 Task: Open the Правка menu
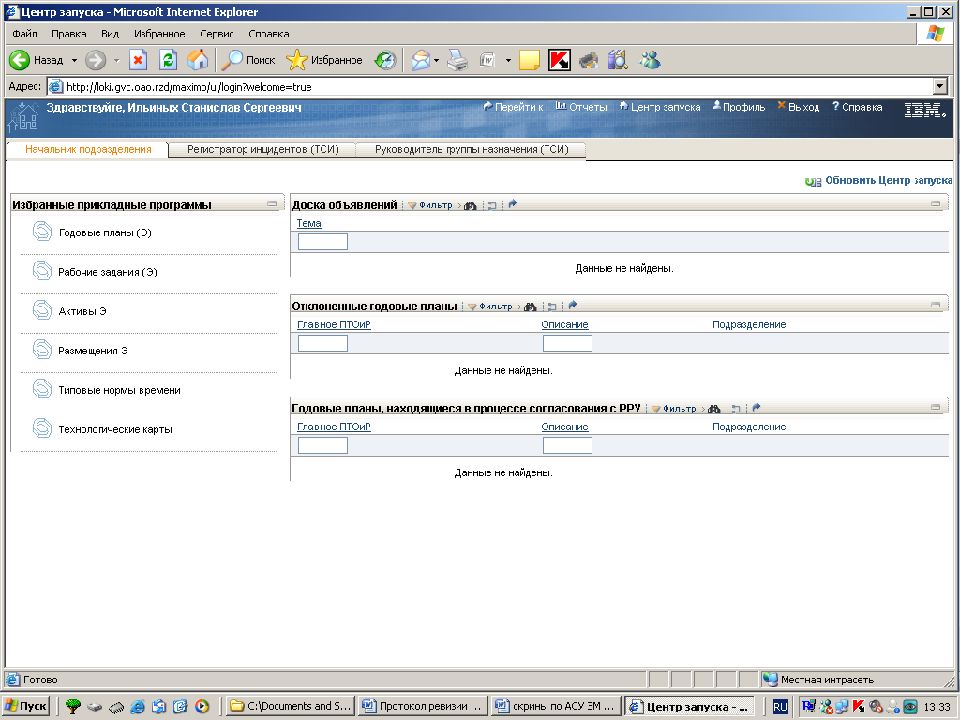[x=69, y=34]
